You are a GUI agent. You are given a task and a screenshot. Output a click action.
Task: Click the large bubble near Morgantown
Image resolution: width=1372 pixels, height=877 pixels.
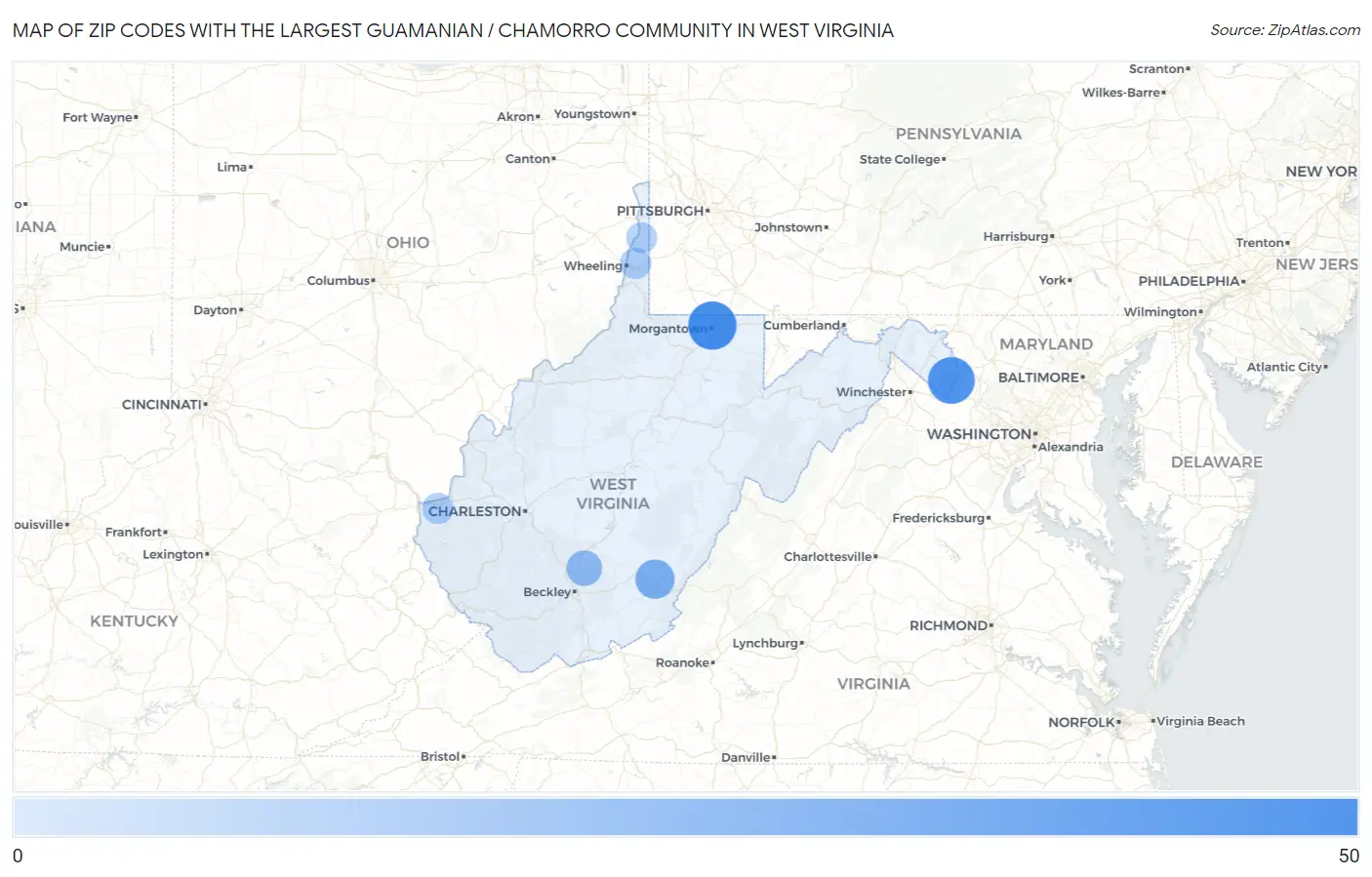[x=712, y=326]
